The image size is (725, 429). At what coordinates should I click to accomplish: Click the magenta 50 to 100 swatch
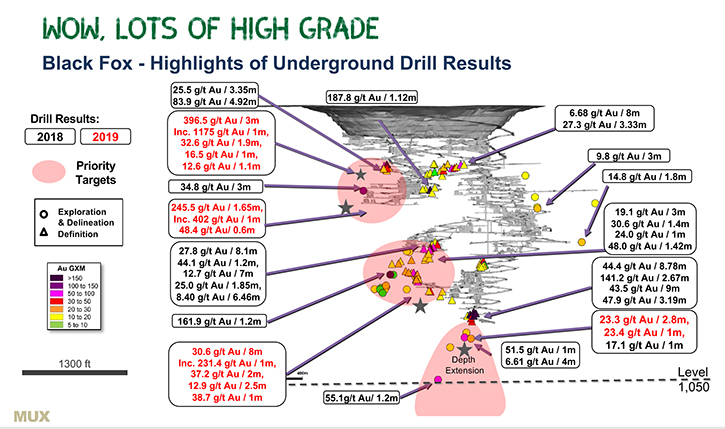click(57, 294)
